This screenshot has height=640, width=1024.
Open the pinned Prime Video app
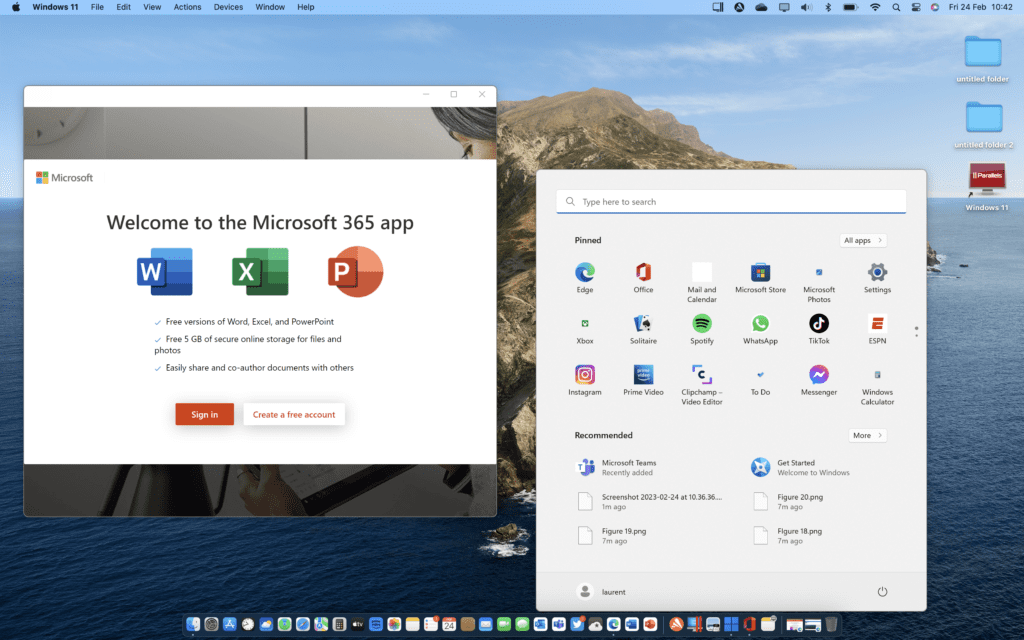[643, 380]
